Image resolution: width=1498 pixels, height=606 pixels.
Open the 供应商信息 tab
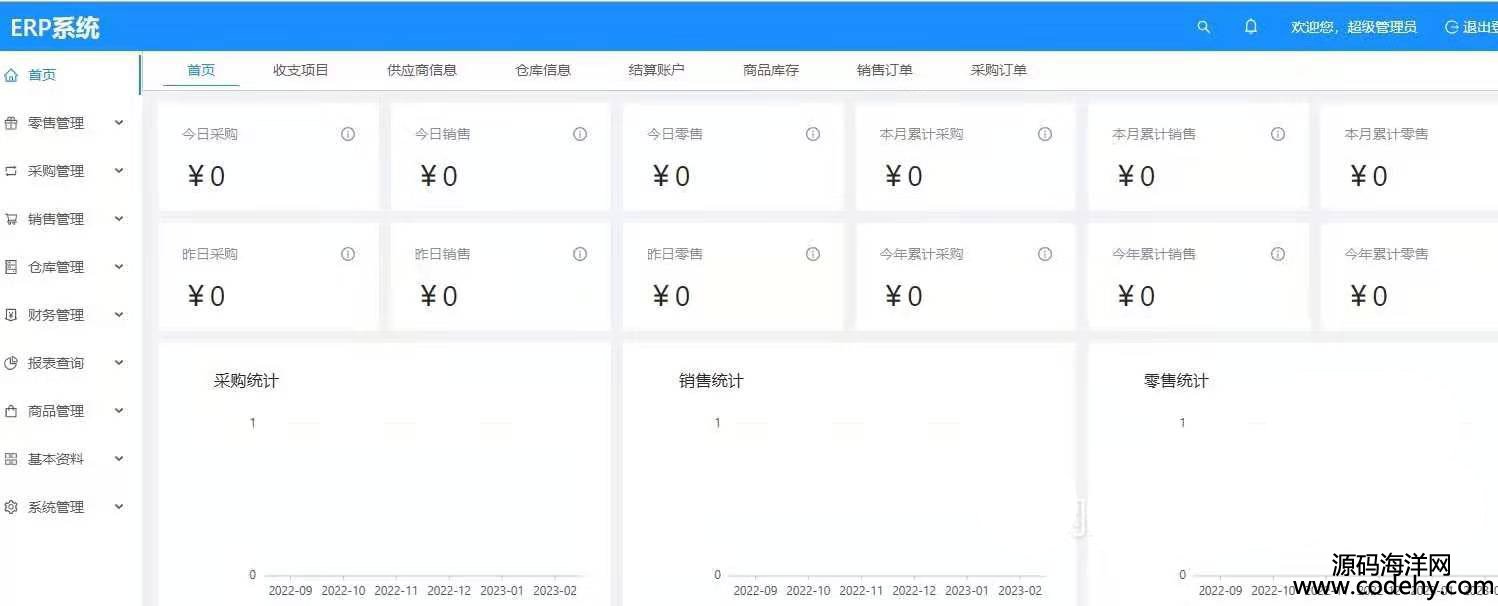pyautogui.click(x=422, y=70)
